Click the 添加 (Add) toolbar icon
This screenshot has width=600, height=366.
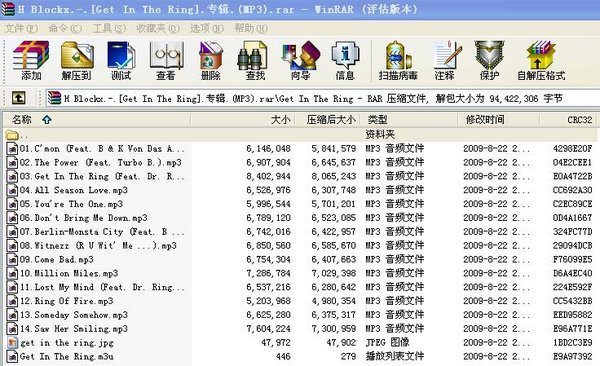click(x=31, y=55)
